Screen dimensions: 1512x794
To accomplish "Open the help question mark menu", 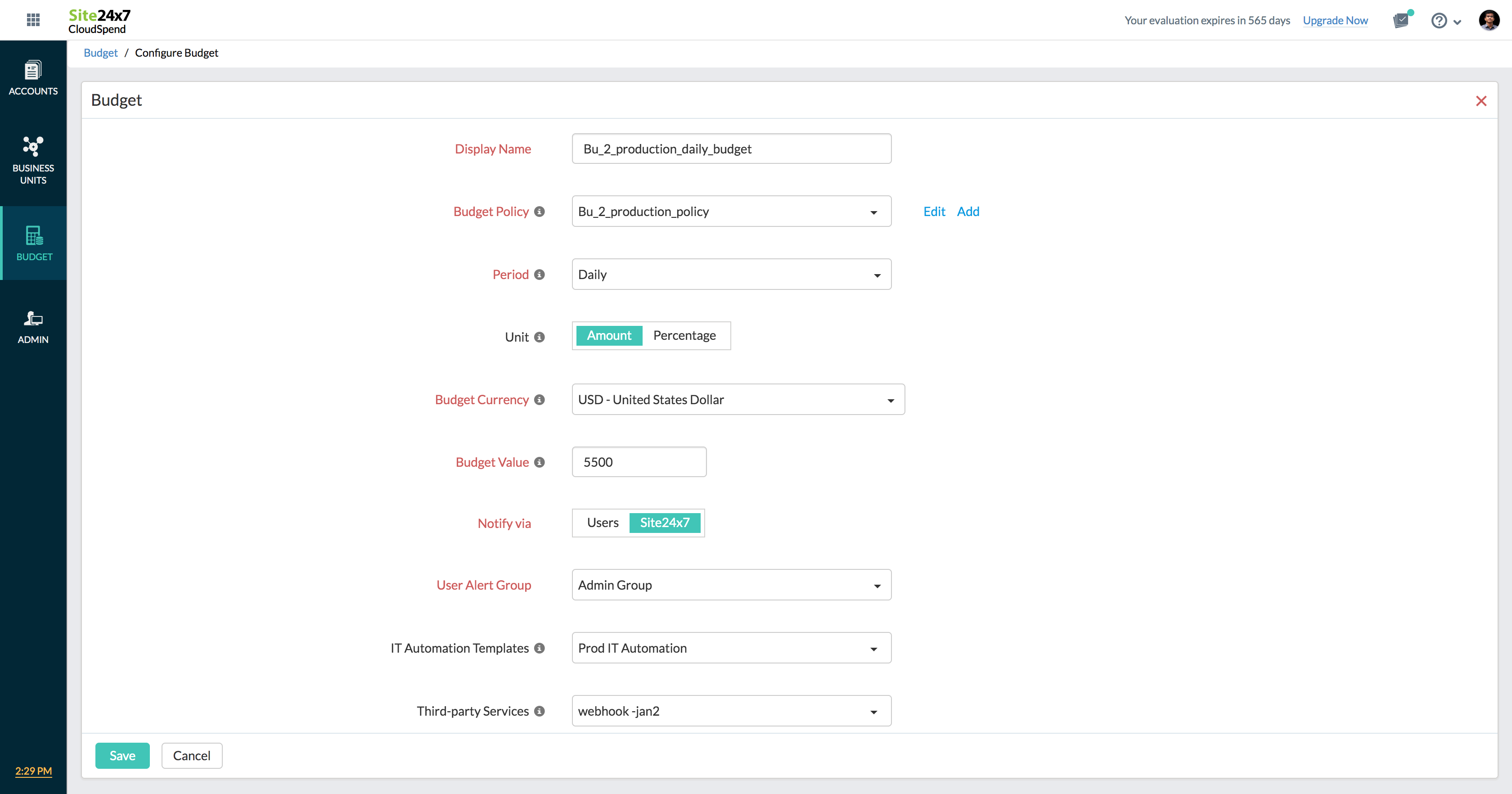I will [1439, 21].
